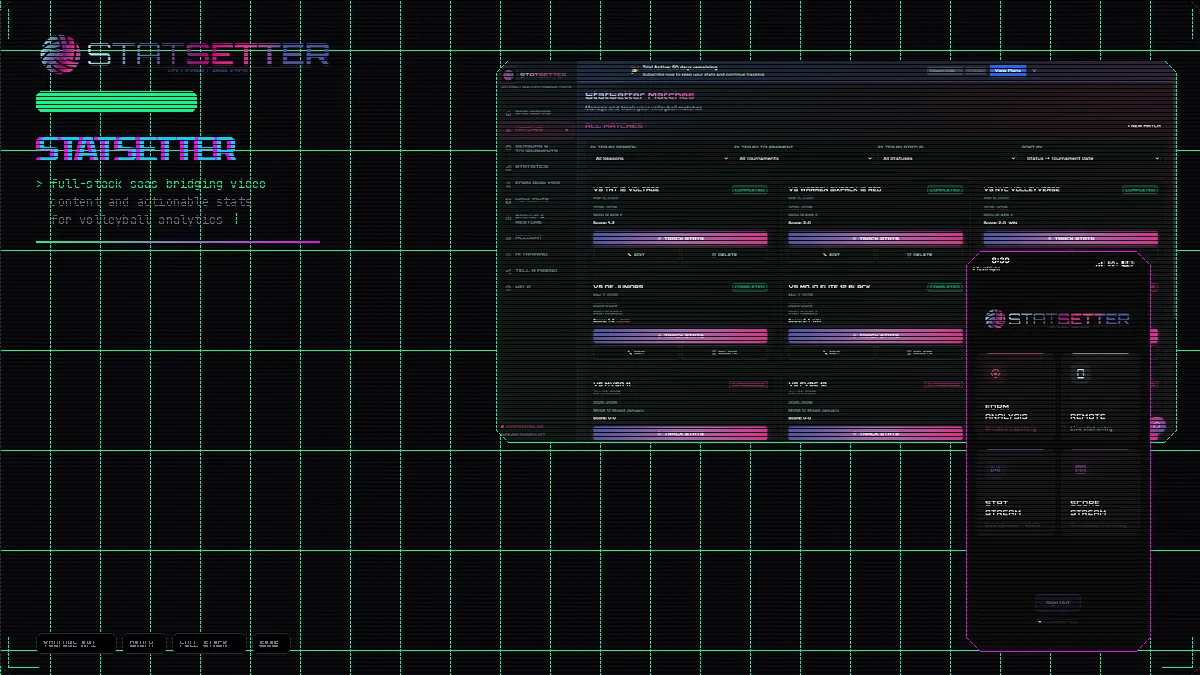The width and height of the screenshot is (1200, 675).
Task: Click the green progress bar under the logo
Action: click(115, 102)
